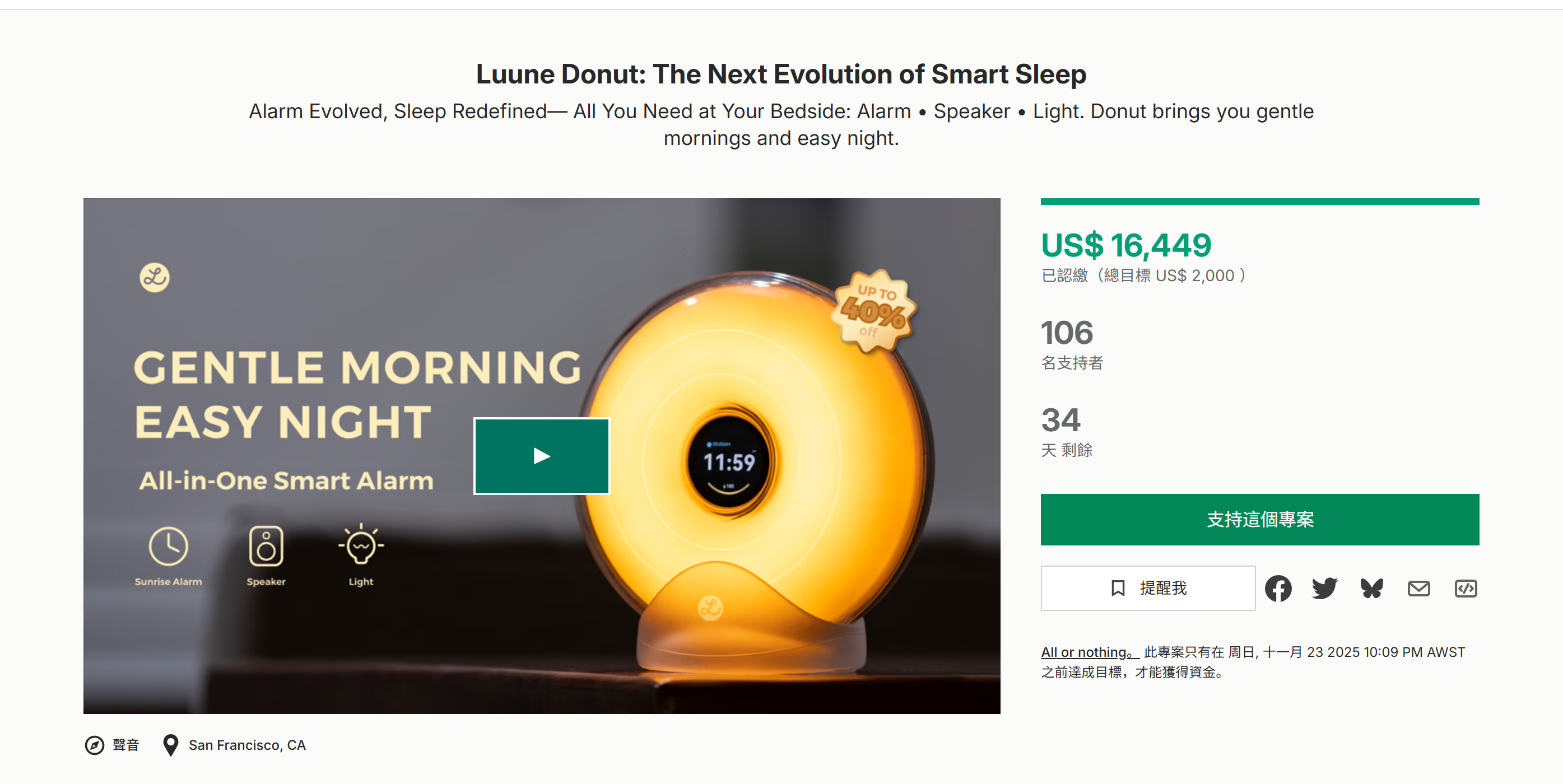Image resolution: width=1563 pixels, height=784 pixels.
Task: Share the campaign on Bluesky
Action: tap(1372, 587)
